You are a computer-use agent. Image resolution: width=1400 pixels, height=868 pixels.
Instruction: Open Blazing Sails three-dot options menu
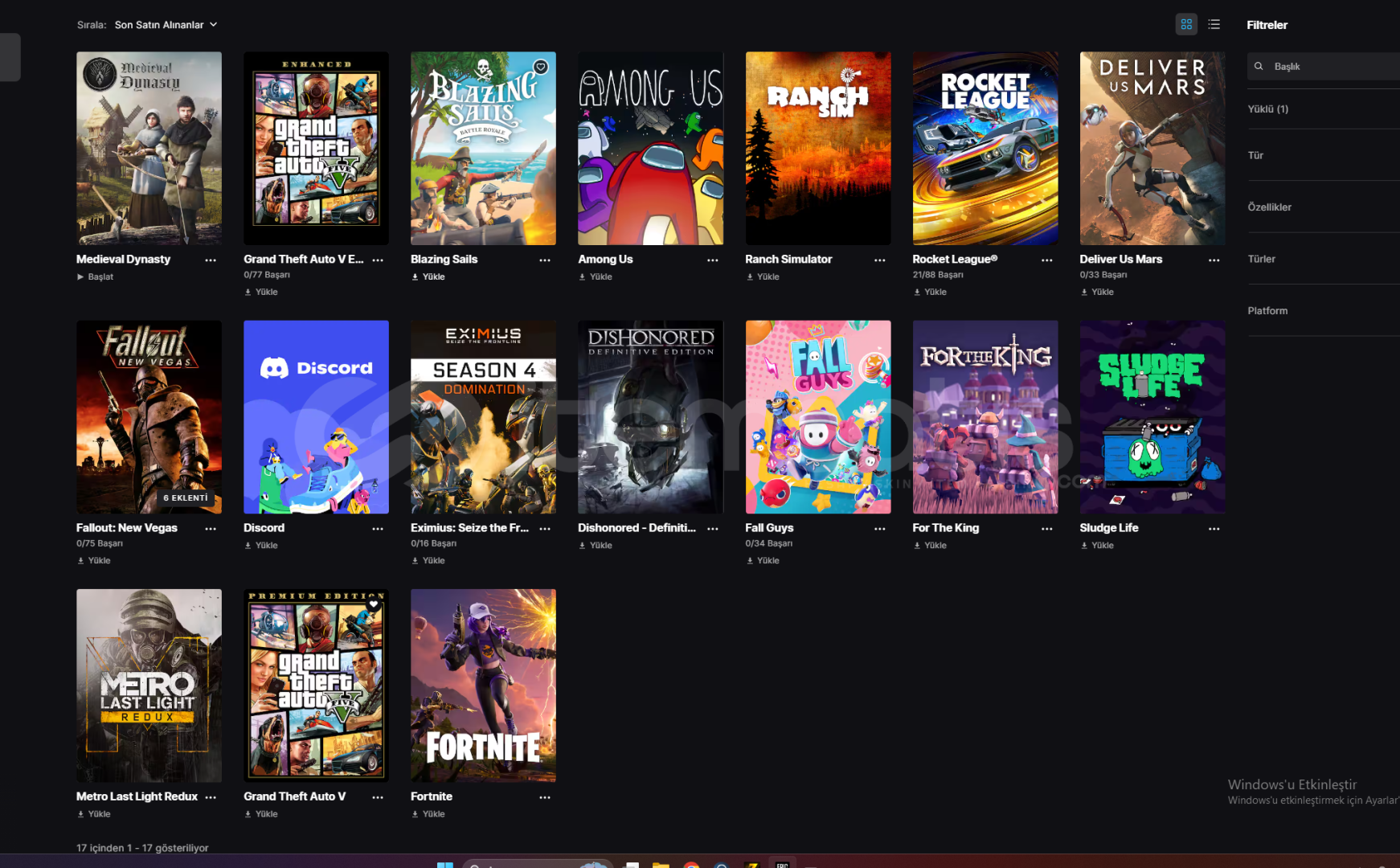(x=545, y=260)
